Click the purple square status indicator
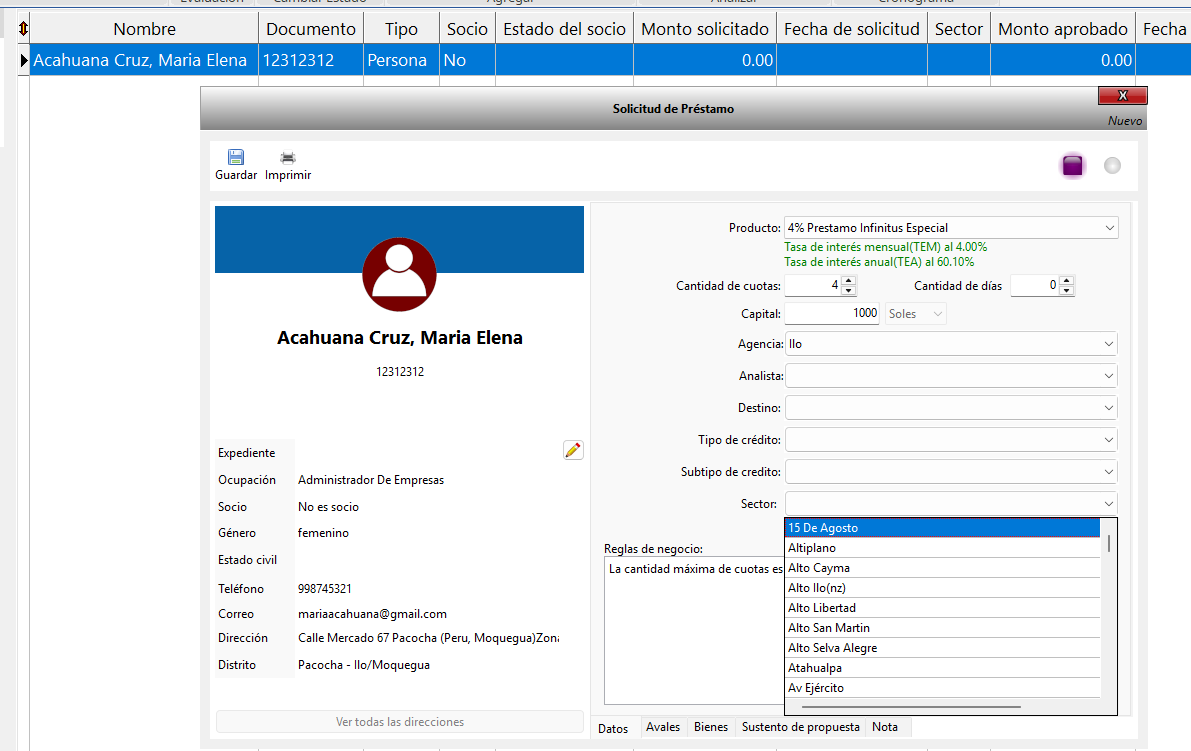1191x751 pixels. point(1072,166)
